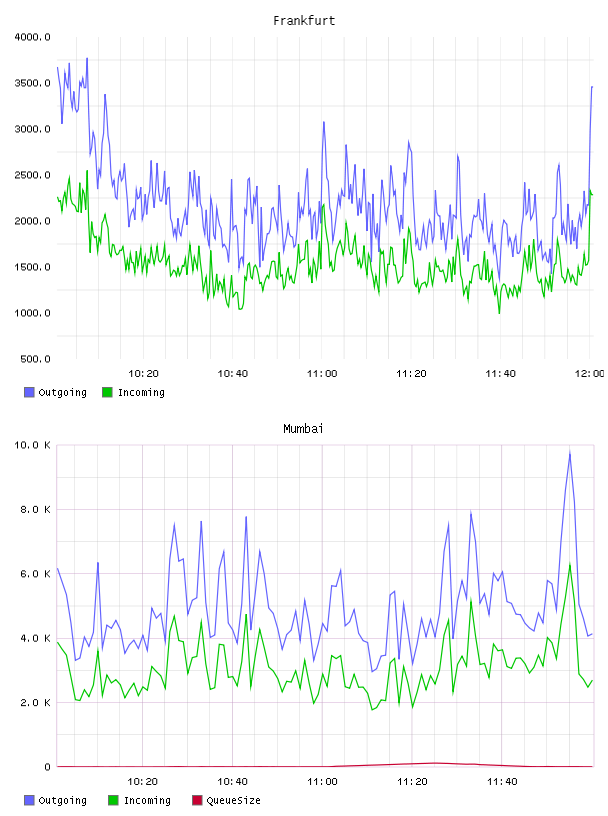Click the 1000.0 y-axis label in Frankfurt chart
Viewport: 608px width, 816px height.
32,313
